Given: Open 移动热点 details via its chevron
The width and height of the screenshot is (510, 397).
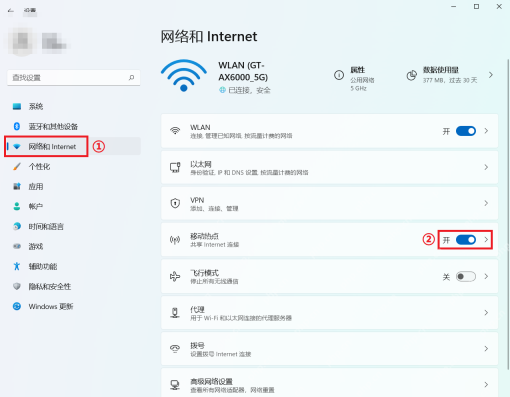Looking at the screenshot, I should click(x=486, y=239).
